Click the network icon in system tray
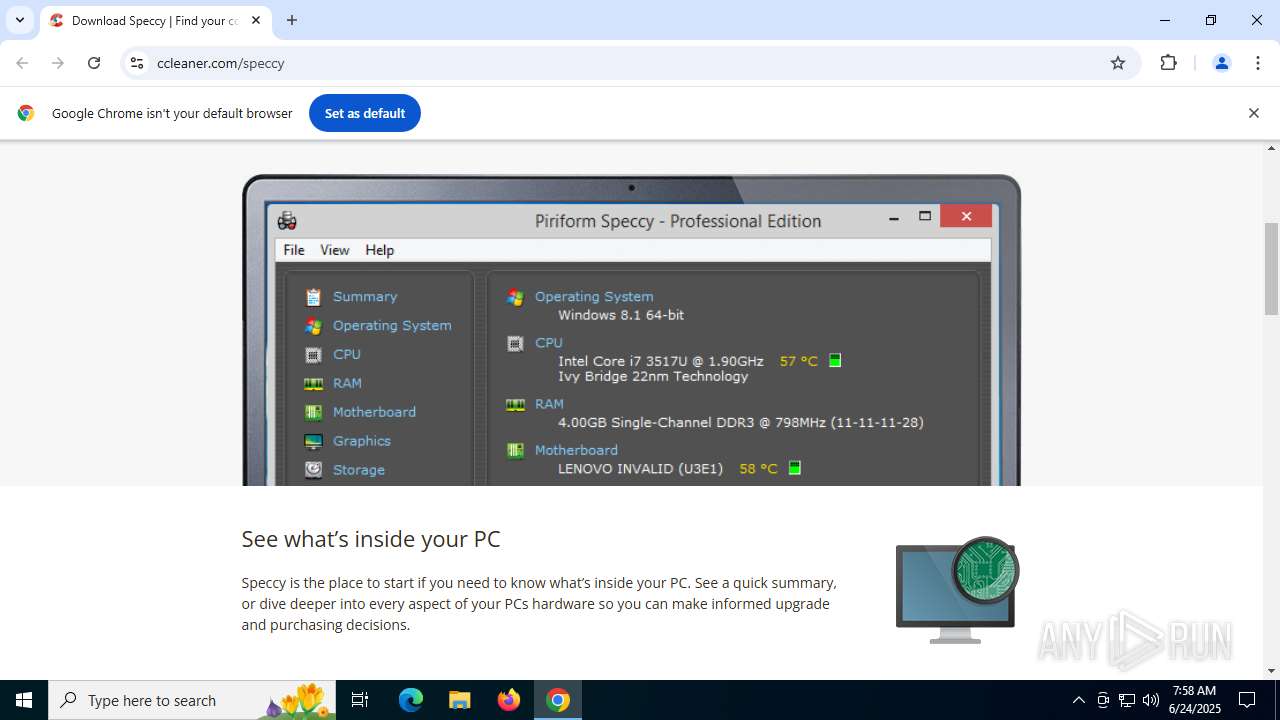 pos(1127,700)
